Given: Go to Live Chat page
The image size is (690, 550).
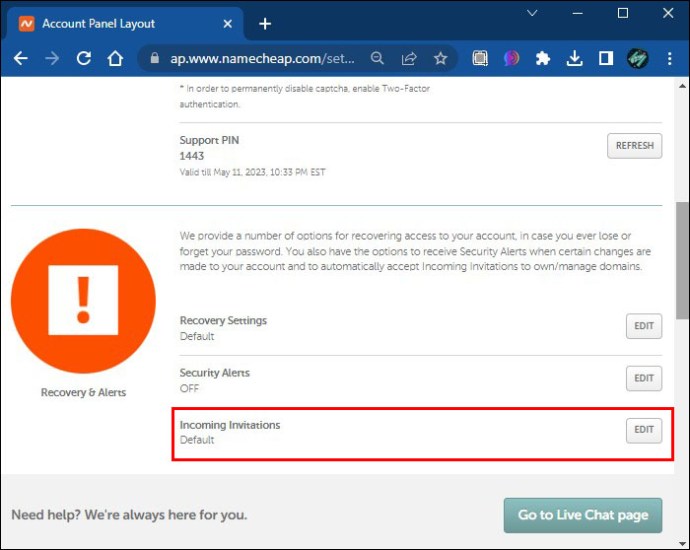Looking at the screenshot, I should coord(583,515).
